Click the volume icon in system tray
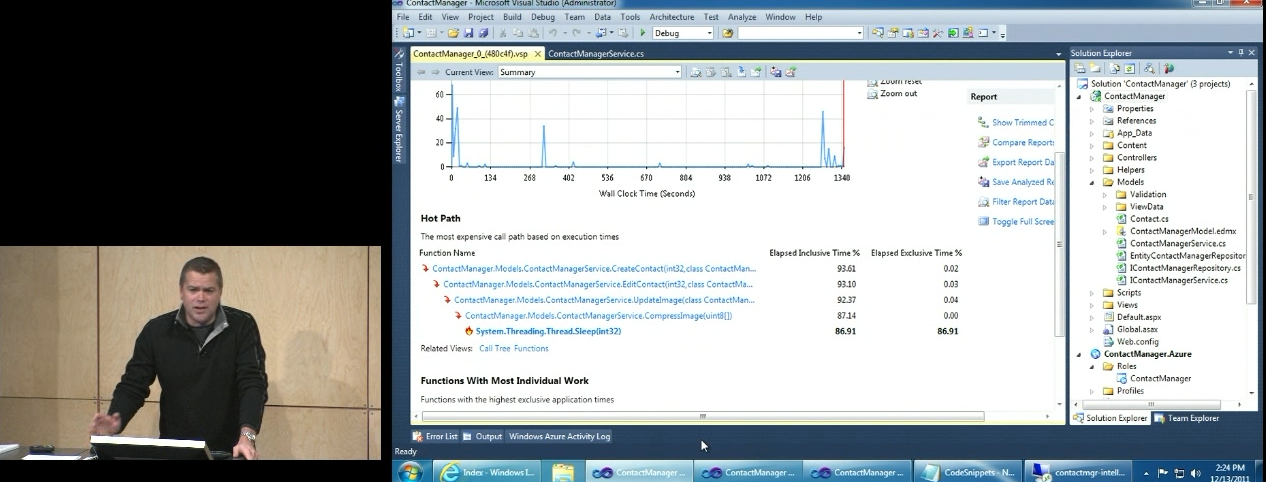The image size is (1266, 482). click(1195, 473)
